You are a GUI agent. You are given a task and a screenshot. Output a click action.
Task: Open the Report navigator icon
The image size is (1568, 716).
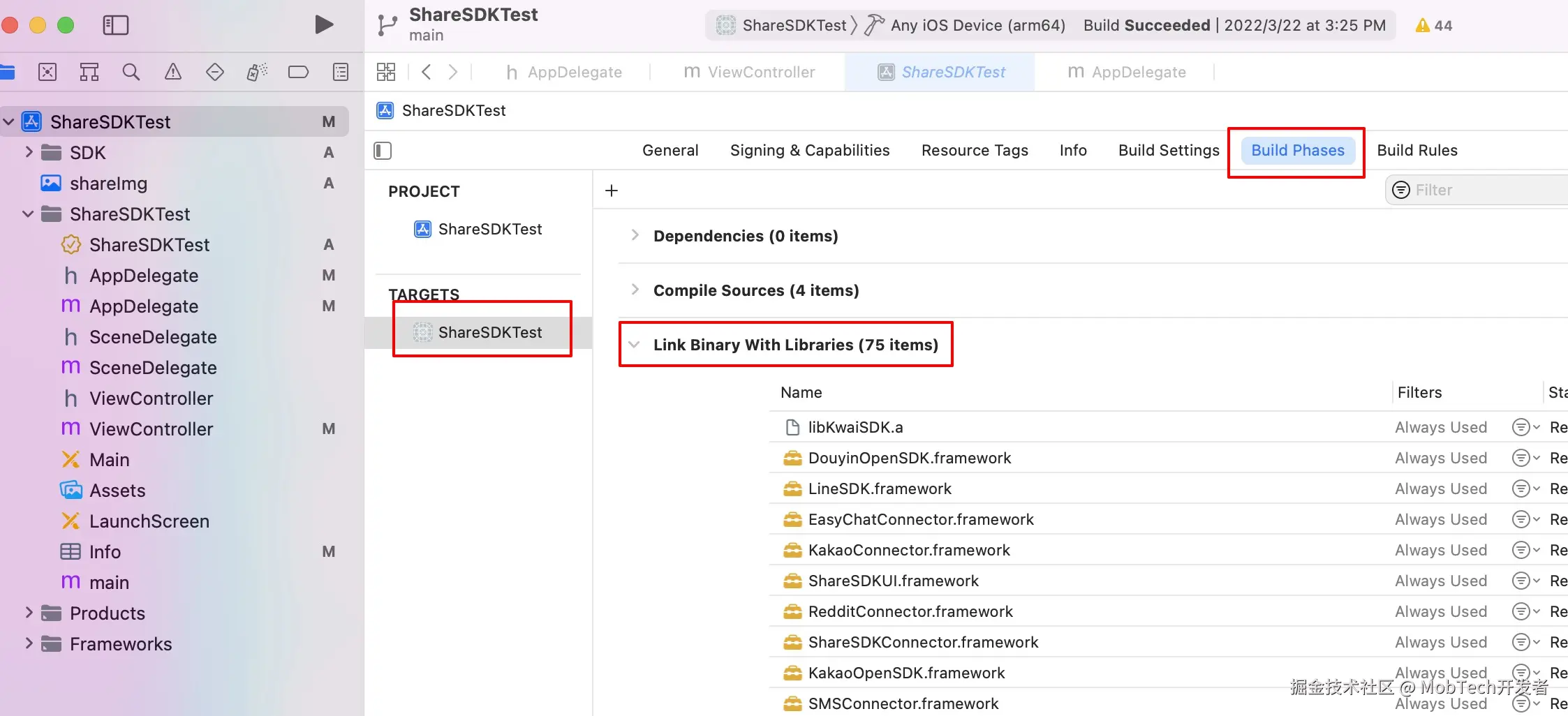point(341,72)
